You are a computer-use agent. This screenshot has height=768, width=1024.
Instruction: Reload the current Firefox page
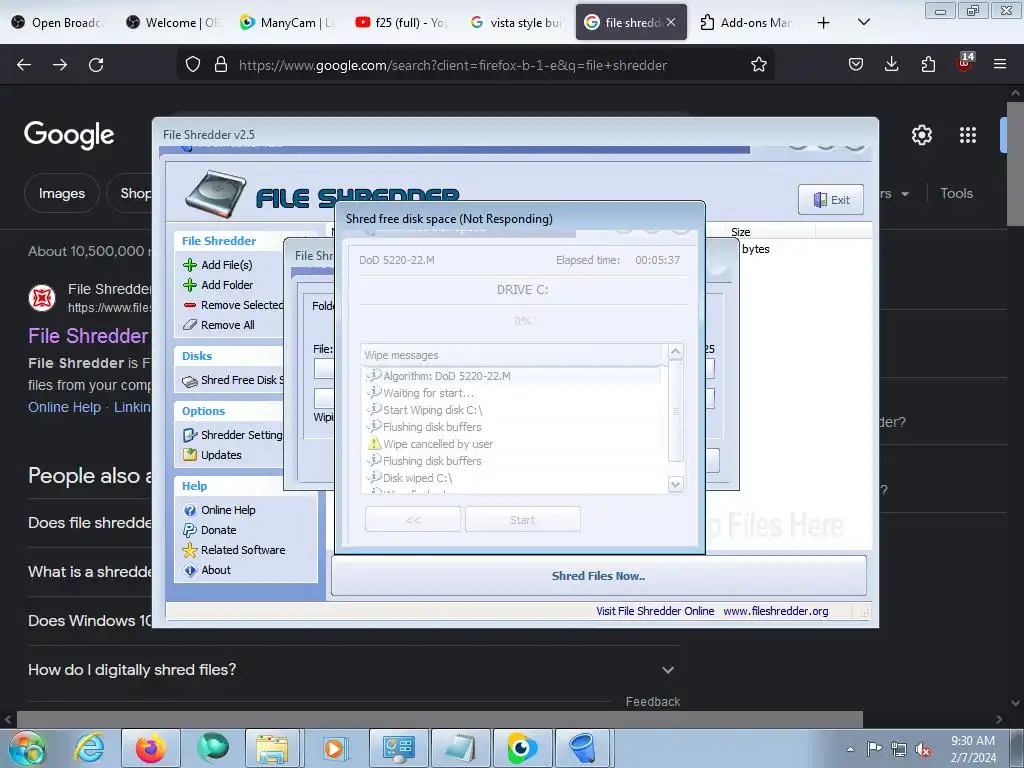tap(96, 65)
